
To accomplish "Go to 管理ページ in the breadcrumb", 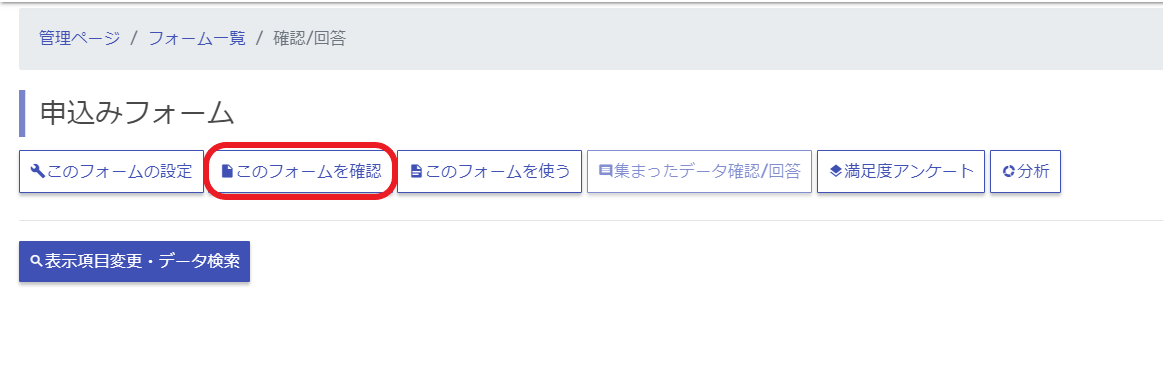I will [x=79, y=39].
